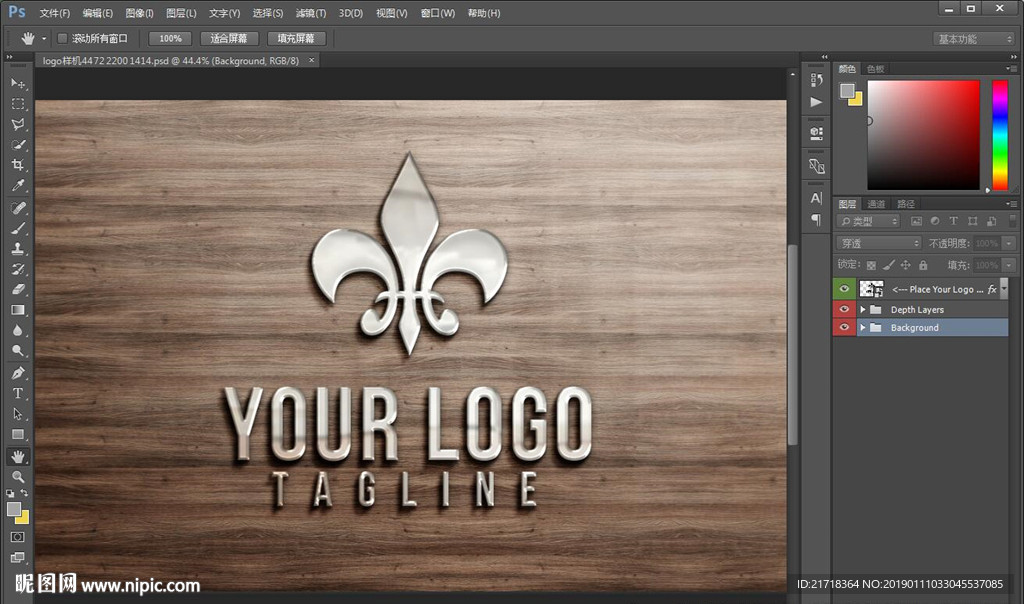Select the Crop tool
1024x604 pixels.
click(x=18, y=165)
